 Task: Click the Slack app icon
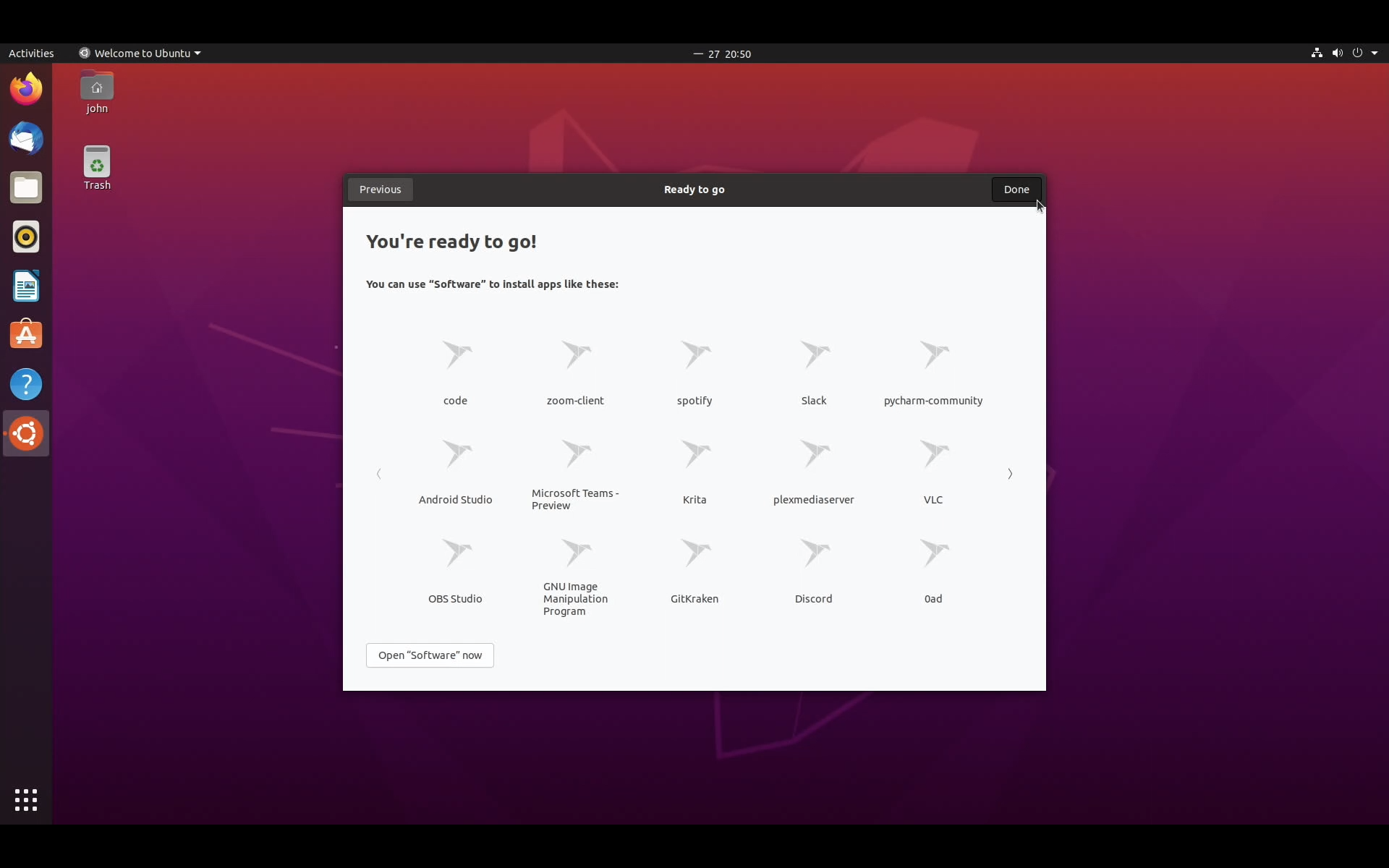tap(814, 354)
